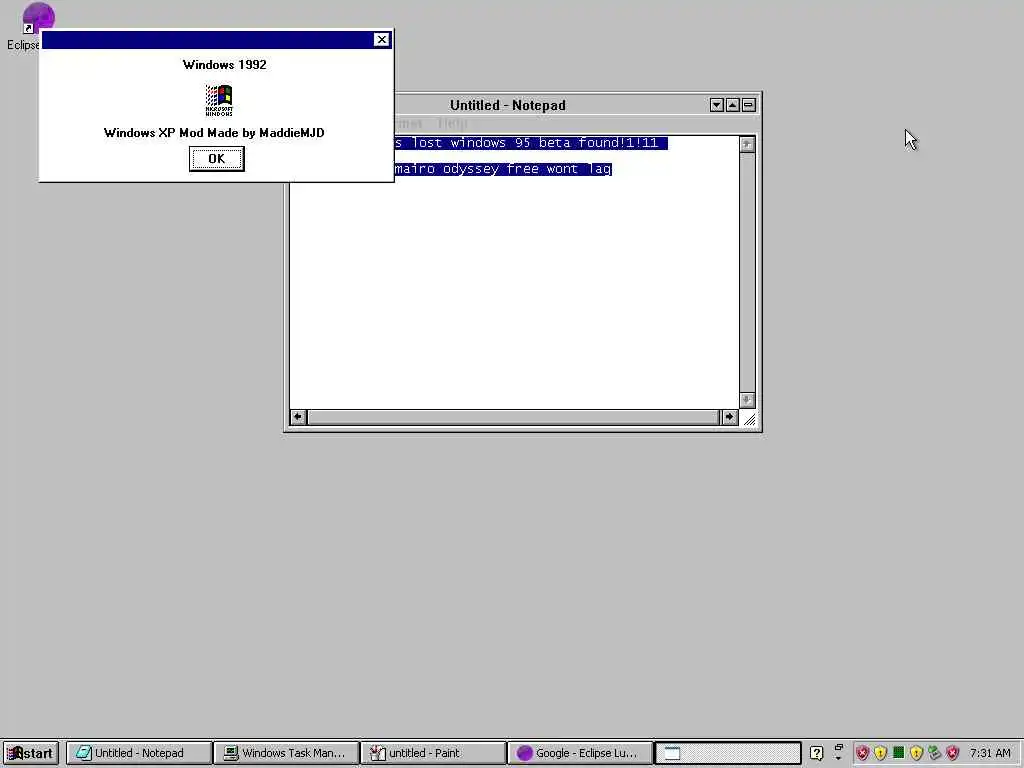
Task: Click the Notepad horizontal scrollbar track
Action: coord(513,417)
